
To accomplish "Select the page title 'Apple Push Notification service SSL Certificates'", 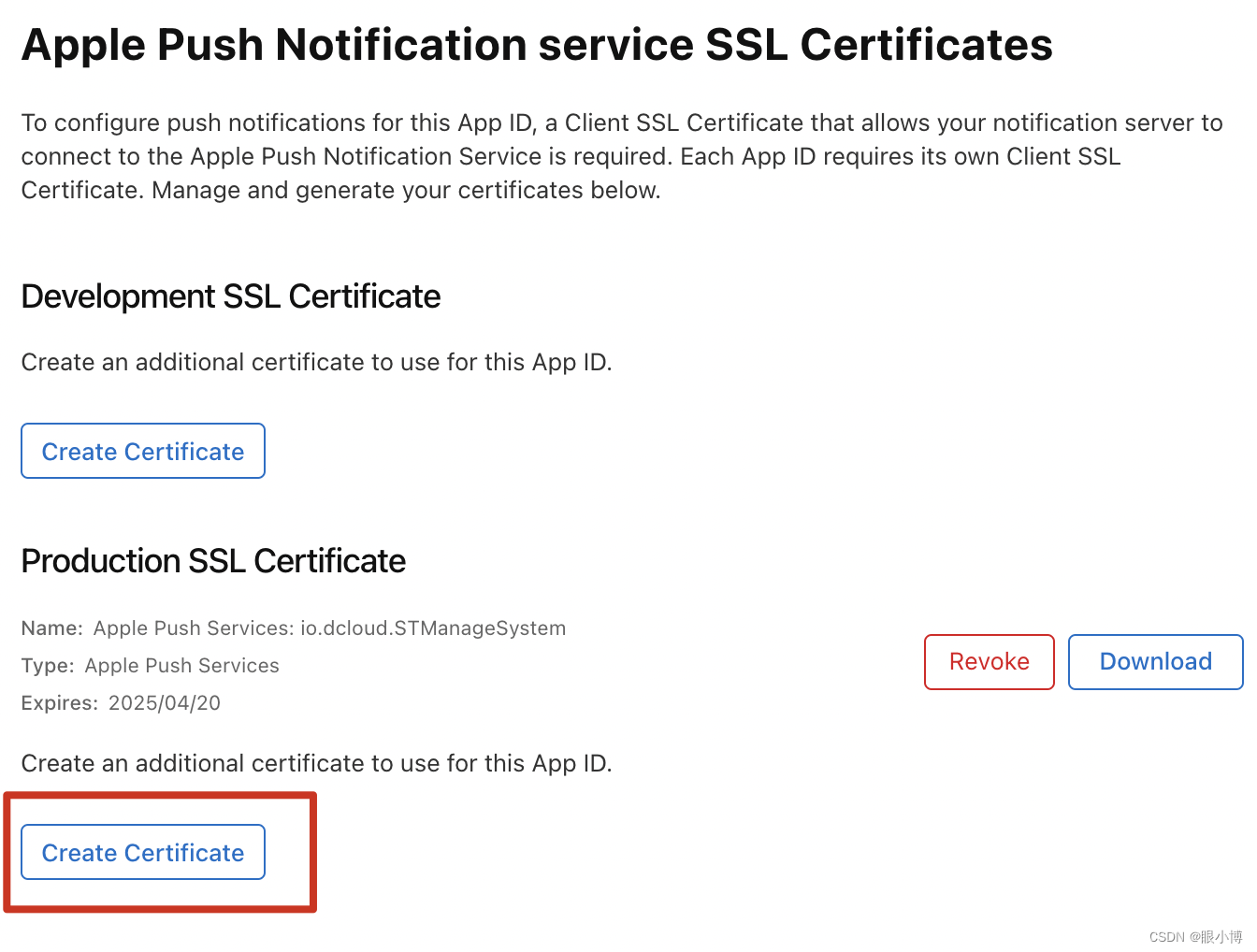I will 537,45.
